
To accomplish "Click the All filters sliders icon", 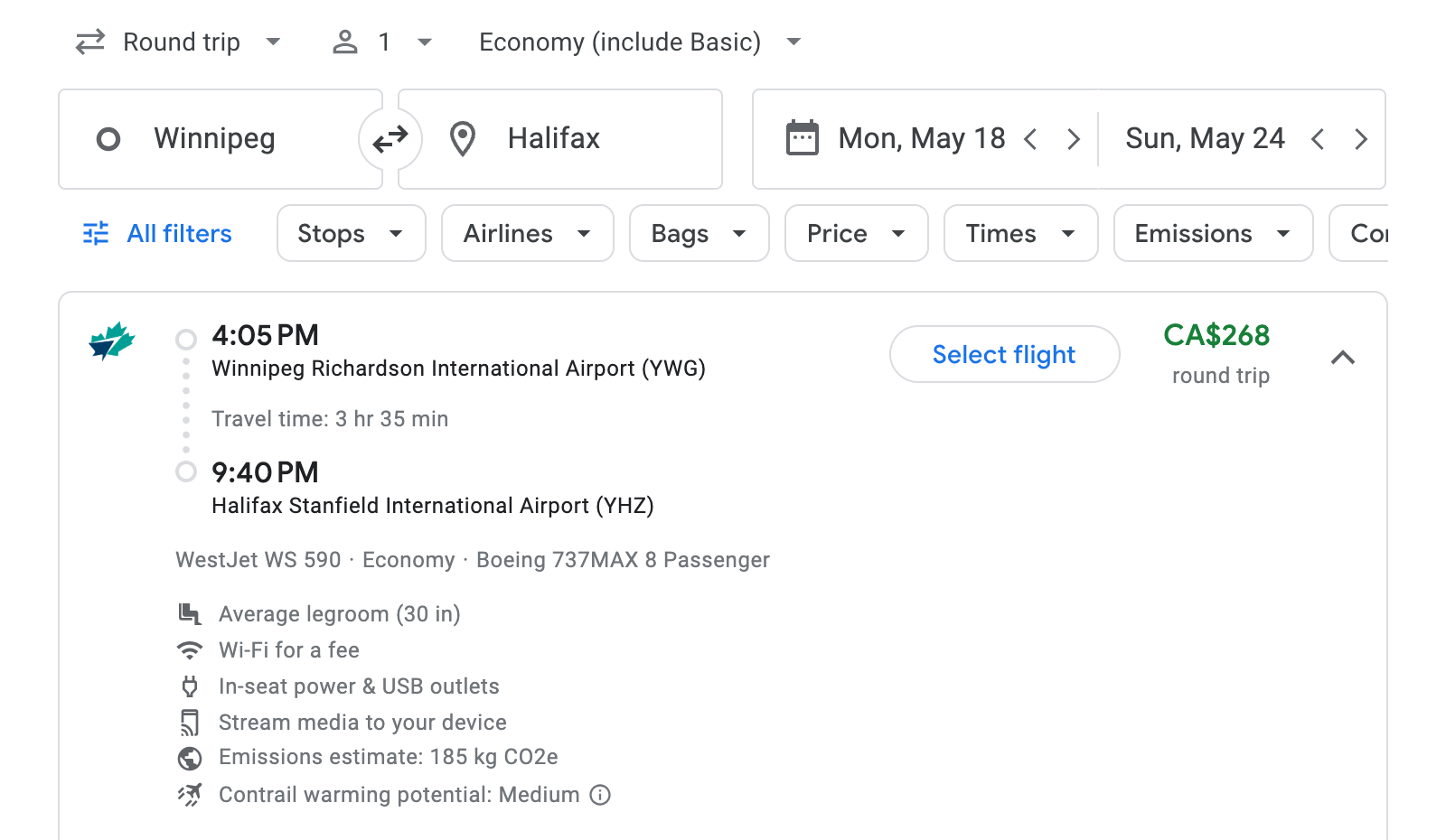I will [95, 233].
